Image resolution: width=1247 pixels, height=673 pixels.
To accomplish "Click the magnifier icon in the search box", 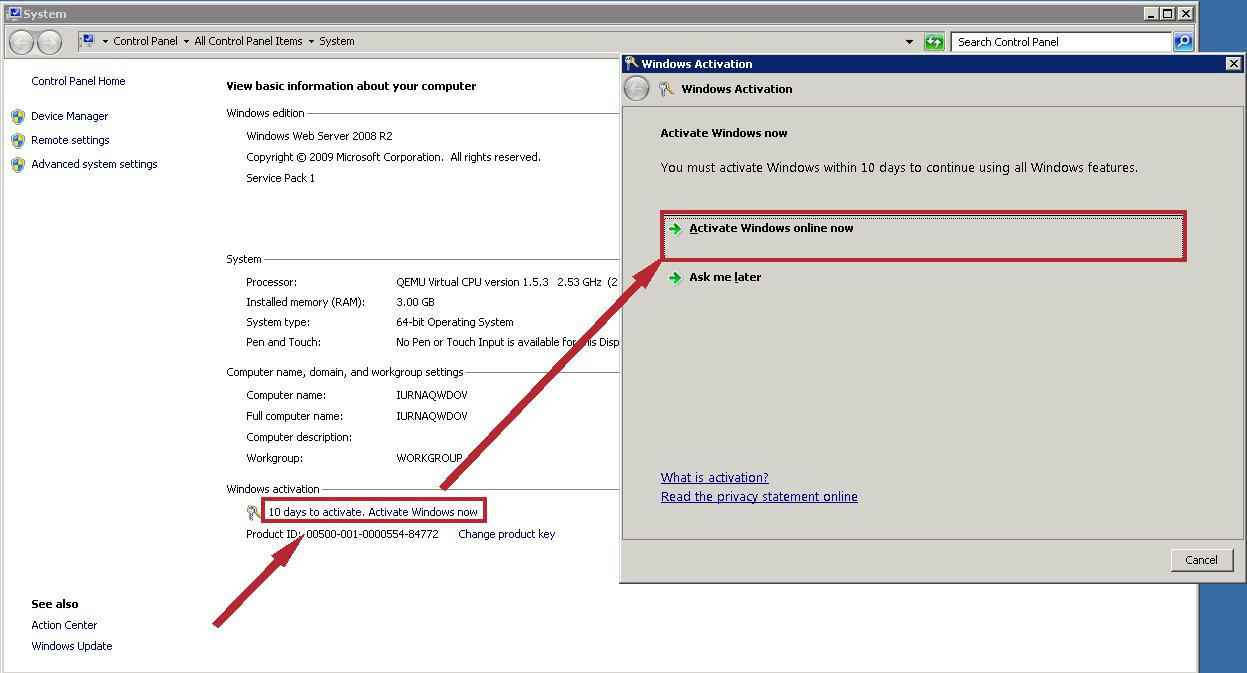I will click(1184, 41).
